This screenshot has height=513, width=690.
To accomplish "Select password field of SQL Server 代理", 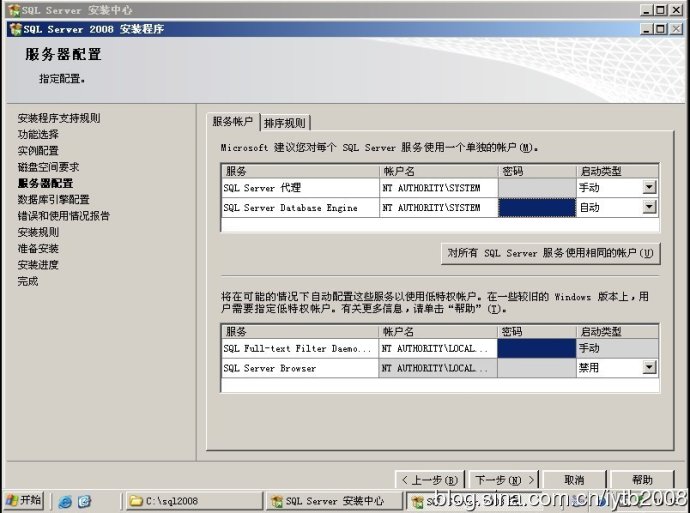I will click(x=537, y=188).
